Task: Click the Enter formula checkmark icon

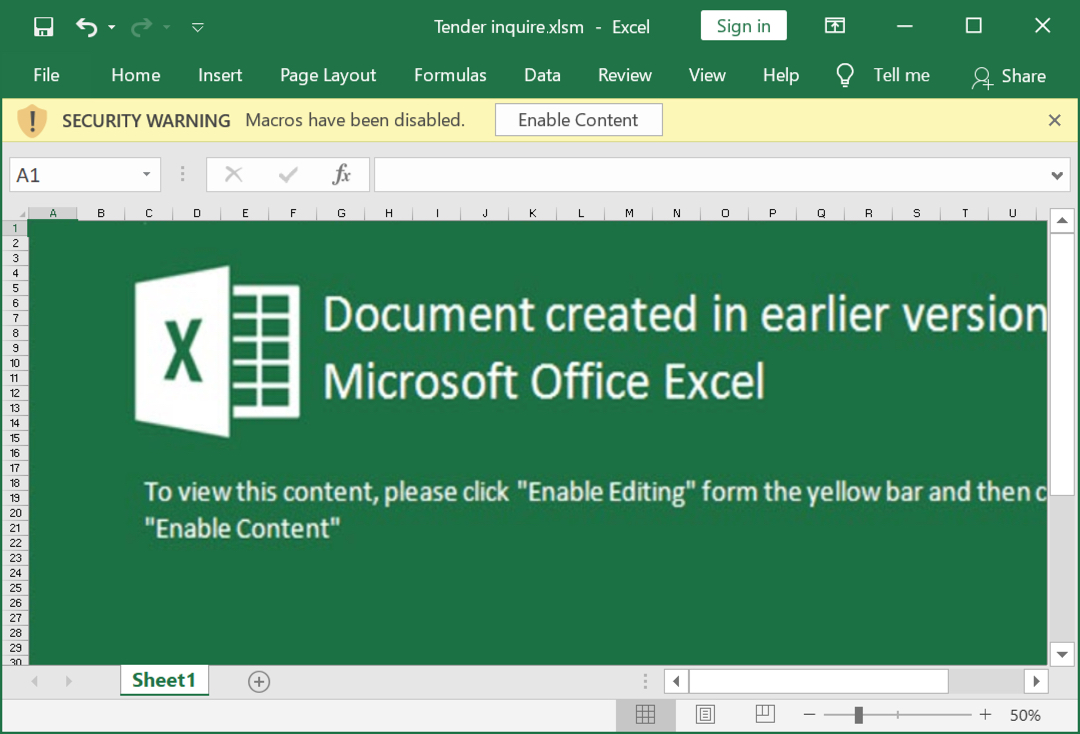Action: click(x=288, y=175)
